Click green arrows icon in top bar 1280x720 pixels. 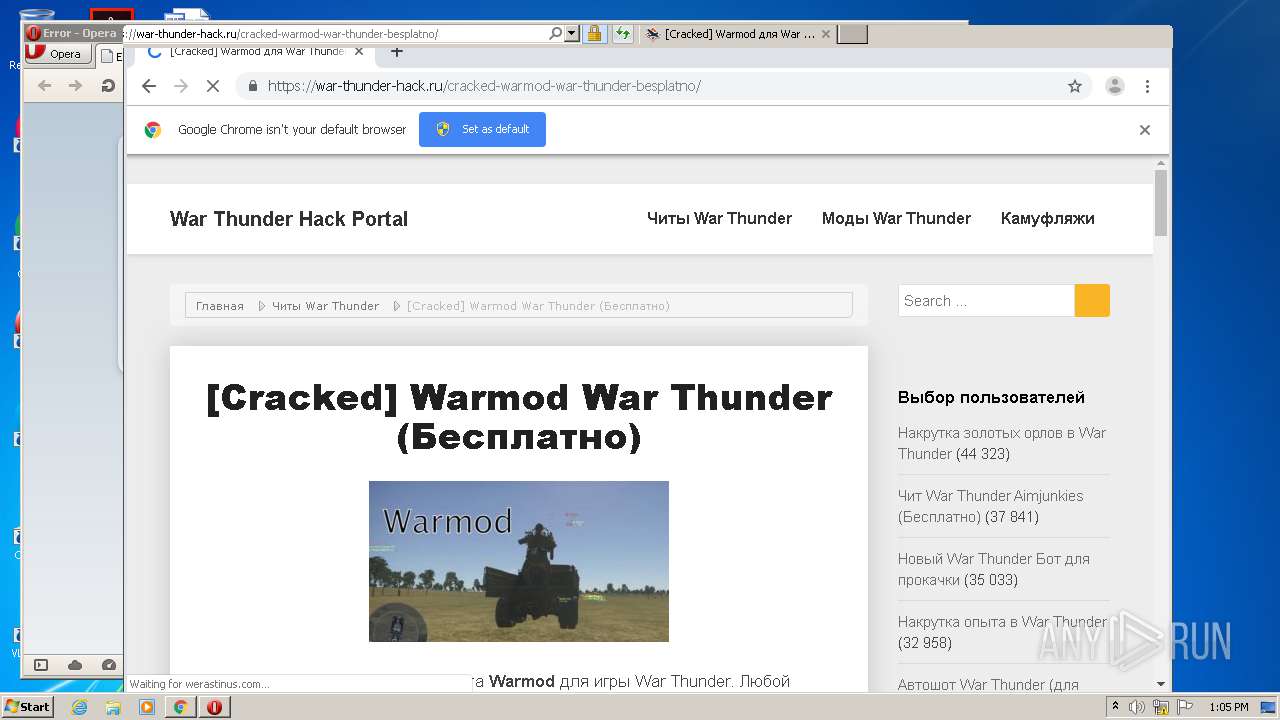pos(623,34)
